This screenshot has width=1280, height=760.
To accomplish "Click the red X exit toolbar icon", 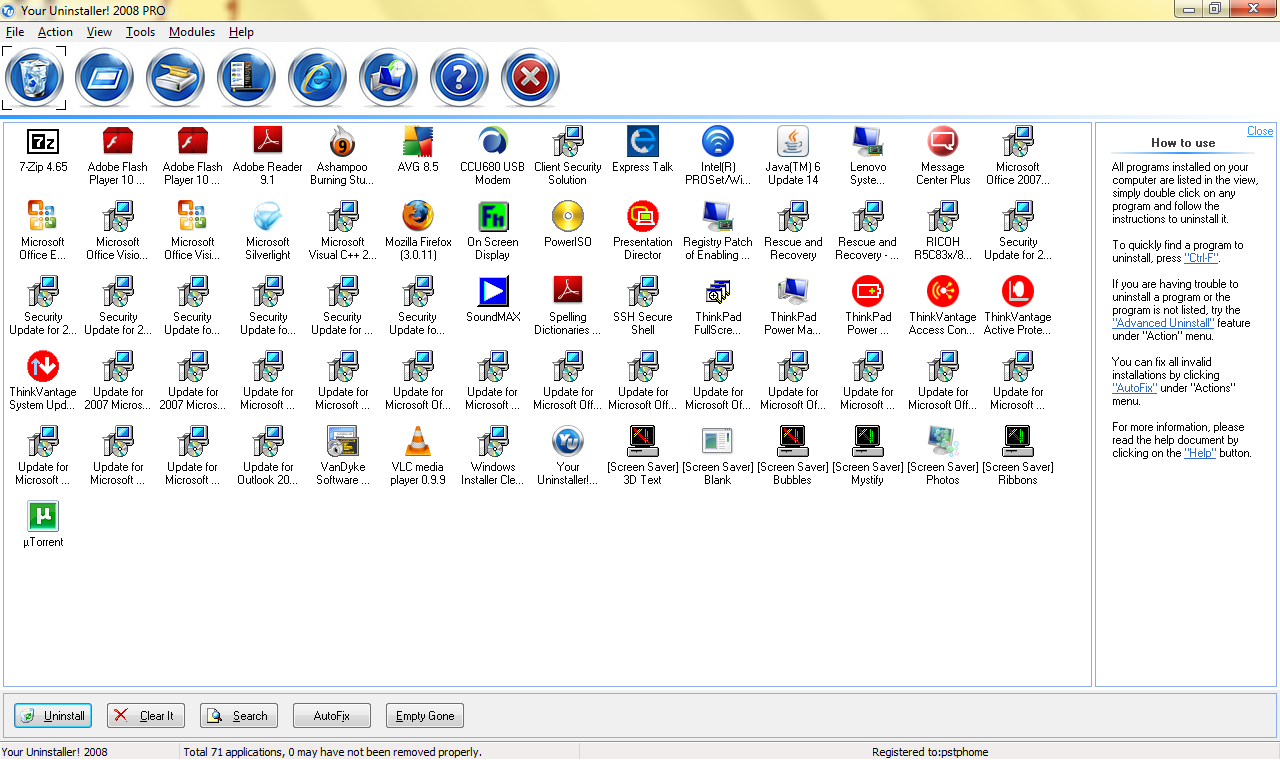I will point(530,78).
